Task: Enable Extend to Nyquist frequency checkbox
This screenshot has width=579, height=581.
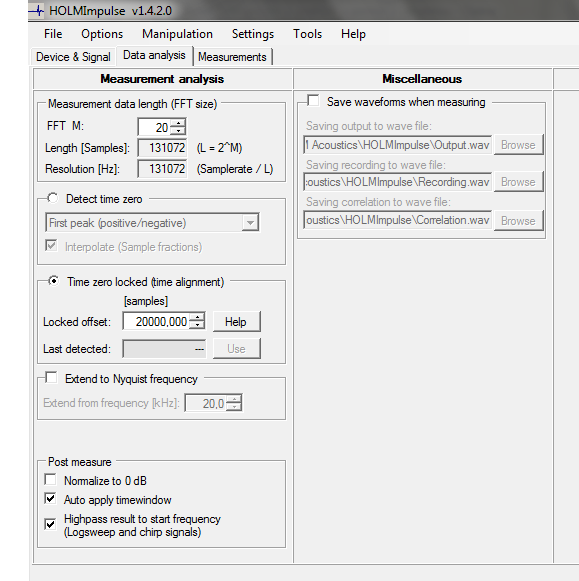Action: click(x=51, y=378)
